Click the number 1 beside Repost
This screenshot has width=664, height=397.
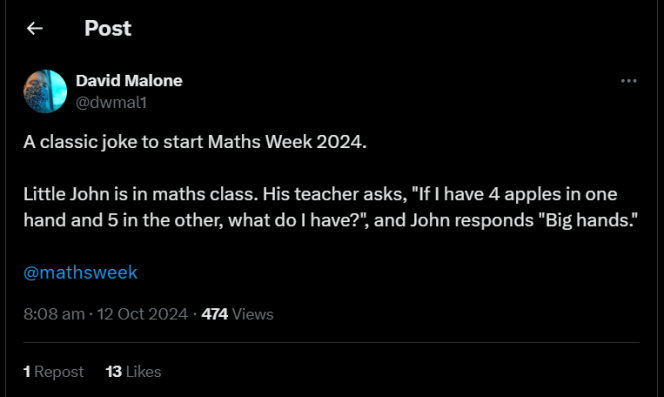pos(27,372)
